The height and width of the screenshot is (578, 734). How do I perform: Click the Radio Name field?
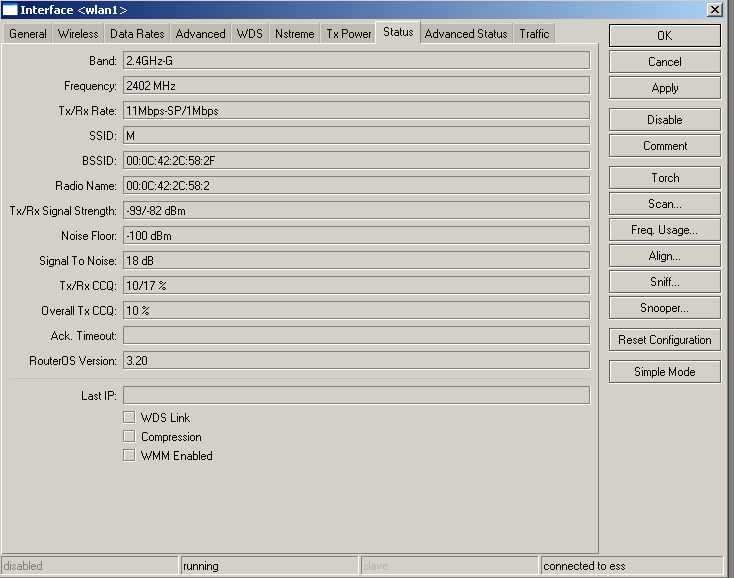point(356,185)
